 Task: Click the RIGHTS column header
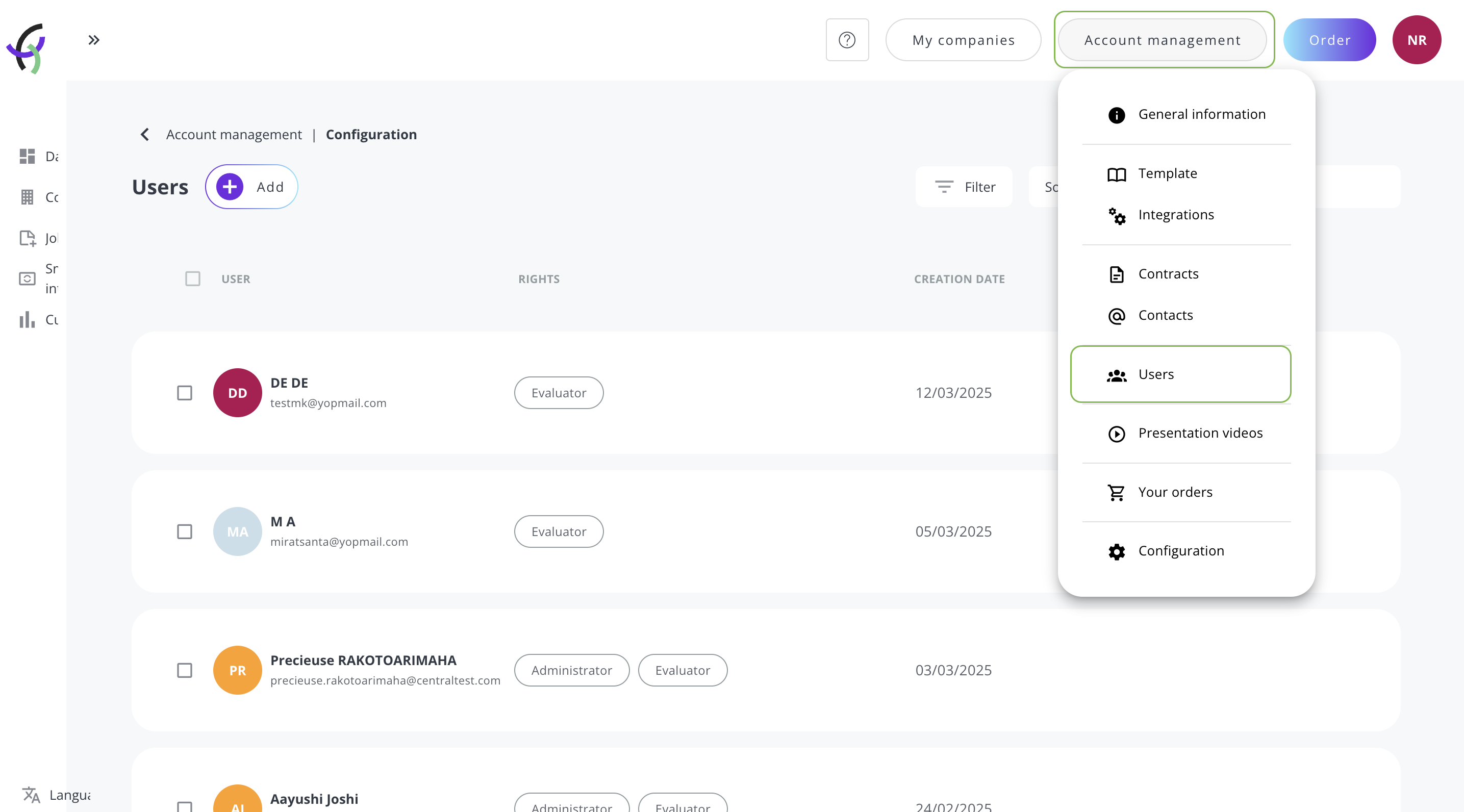coord(539,279)
